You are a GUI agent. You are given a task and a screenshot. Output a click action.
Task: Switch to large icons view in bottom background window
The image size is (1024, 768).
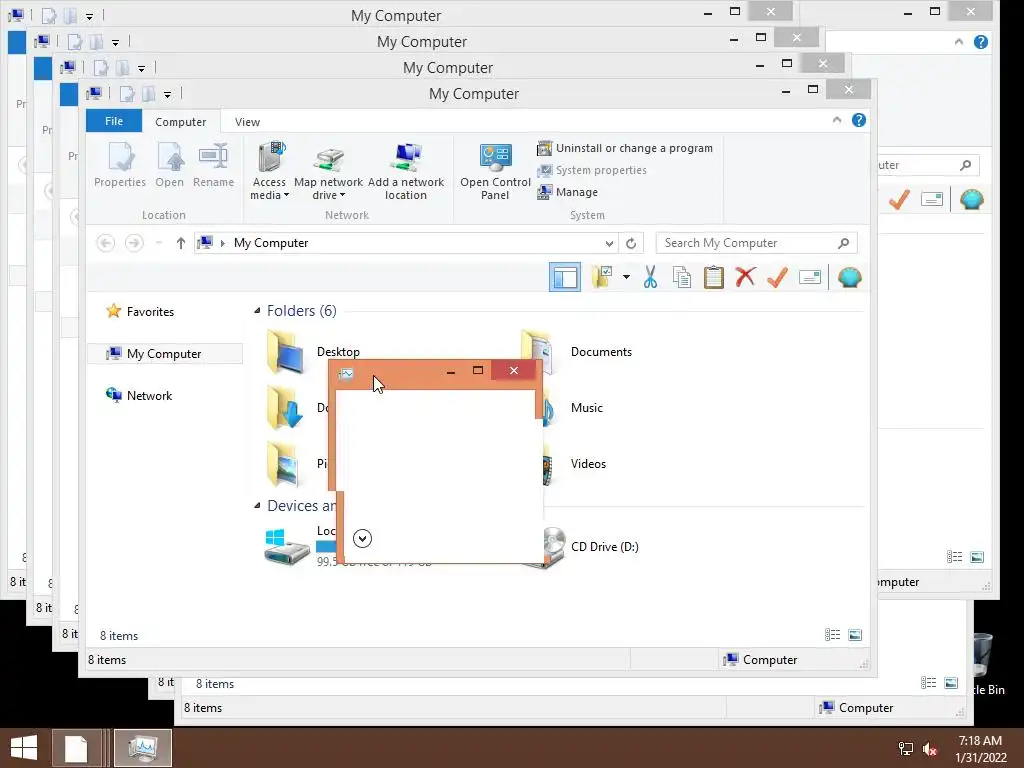tap(951, 683)
